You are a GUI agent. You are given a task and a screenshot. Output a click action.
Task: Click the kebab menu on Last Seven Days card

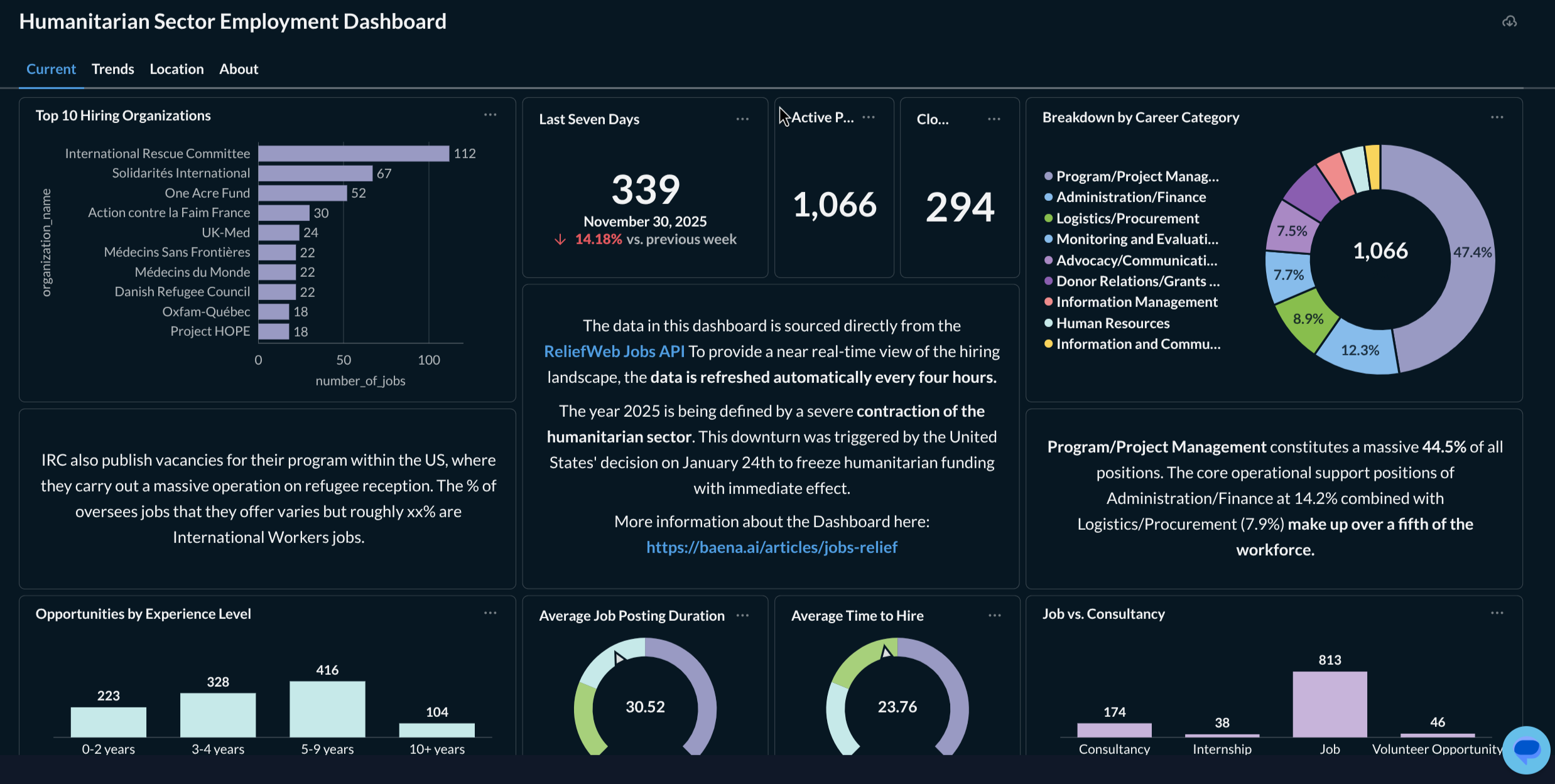[742, 118]
